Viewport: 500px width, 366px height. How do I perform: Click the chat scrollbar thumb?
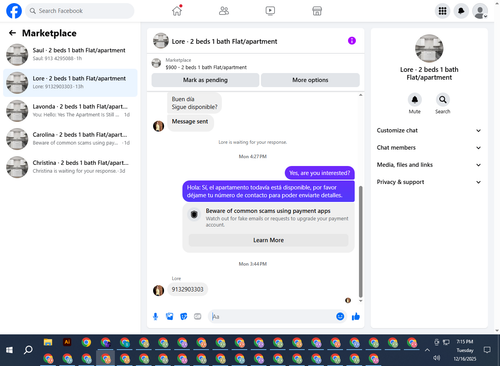360,241
